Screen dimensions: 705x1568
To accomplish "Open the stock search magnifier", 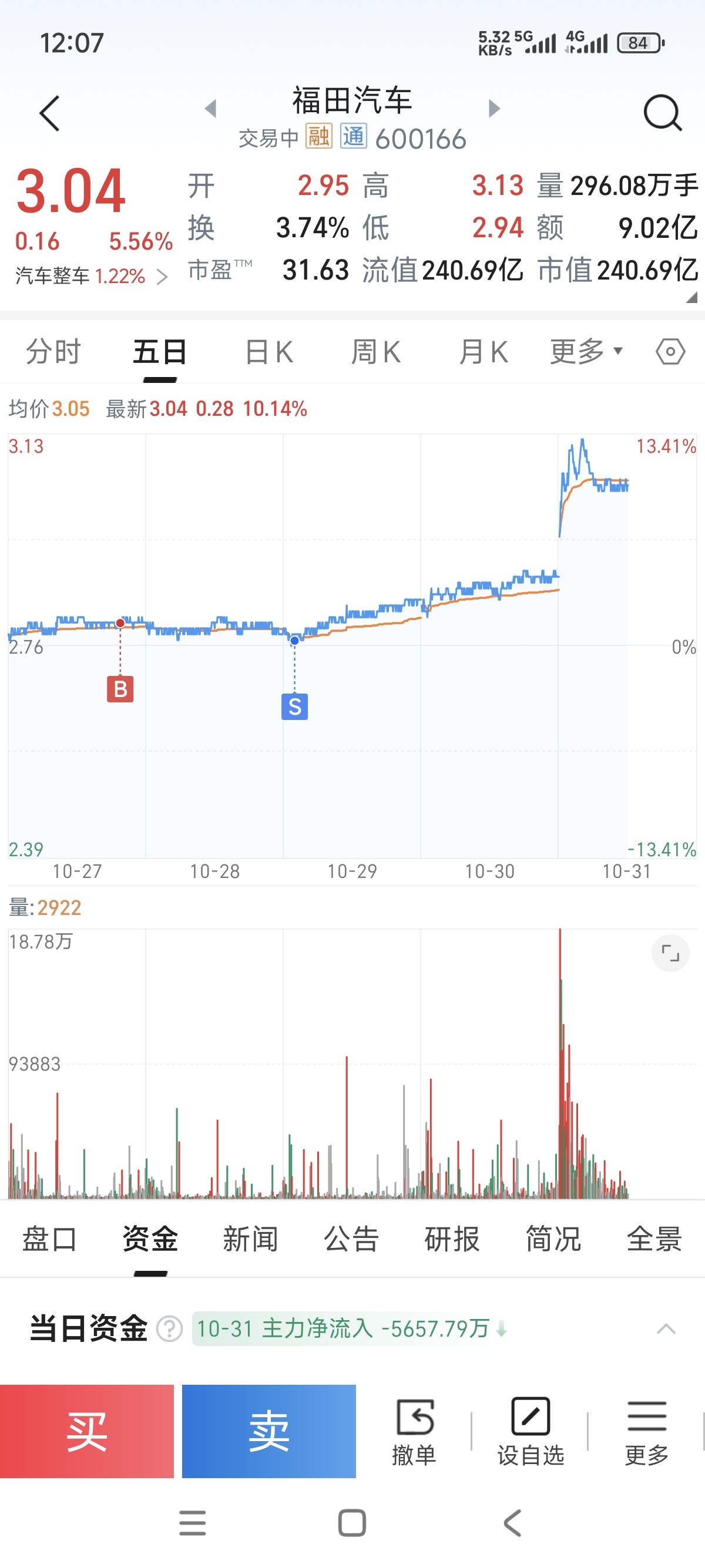I will click(x=662, y=113).
